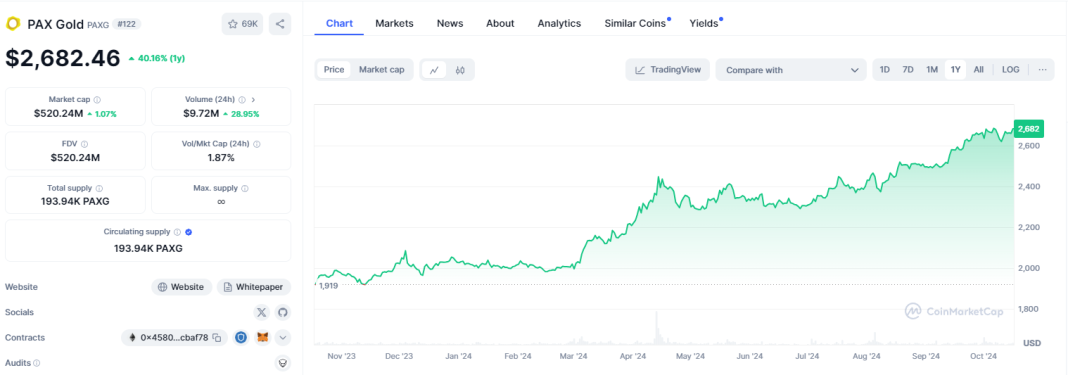
Task: Open the audits badge icon
Action: pos(283,363)
